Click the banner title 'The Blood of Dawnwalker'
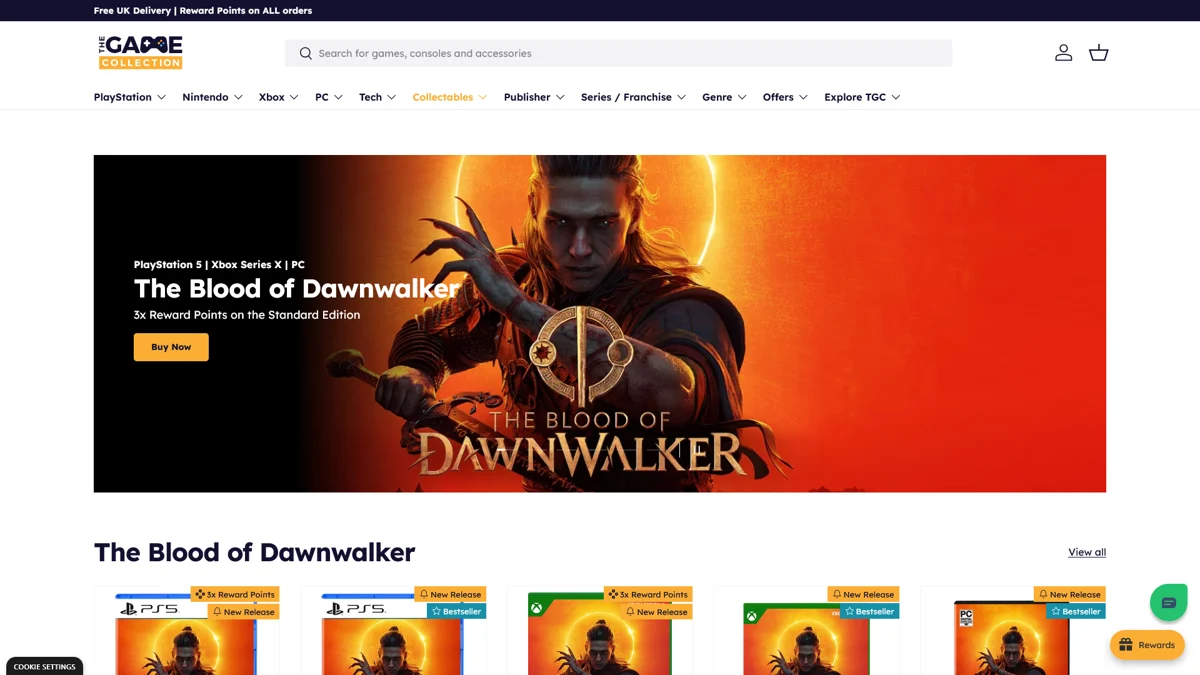This screenshot has height=675, width=1200. coord(296,289)
